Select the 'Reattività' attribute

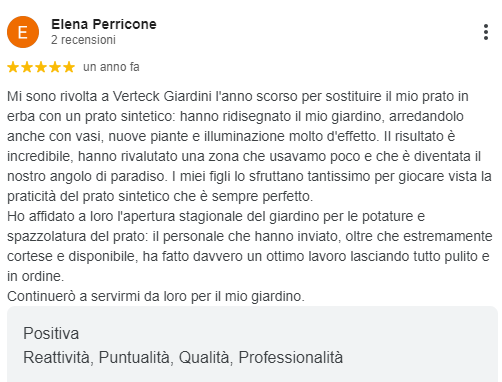(58, 357)
